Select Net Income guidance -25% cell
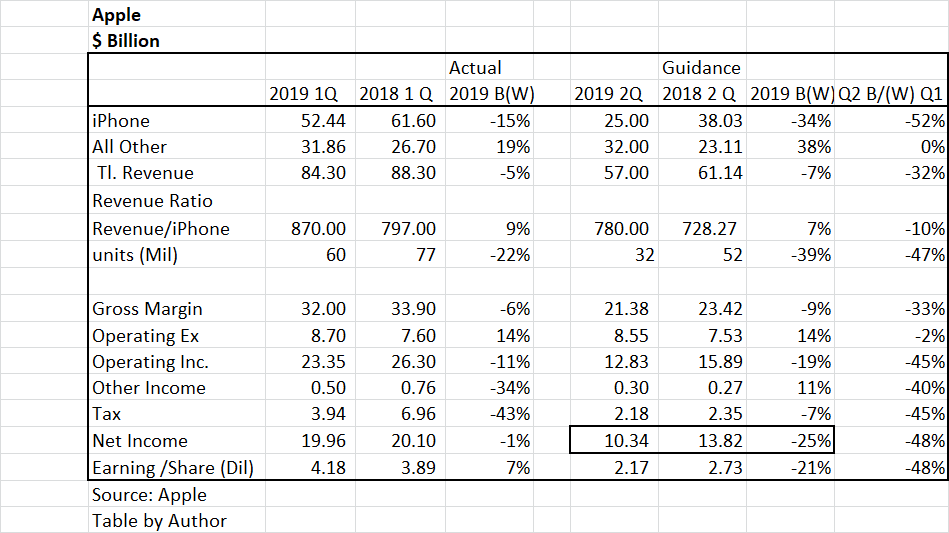The width and height of the screenshot is (949, 533). pos(790,440)
